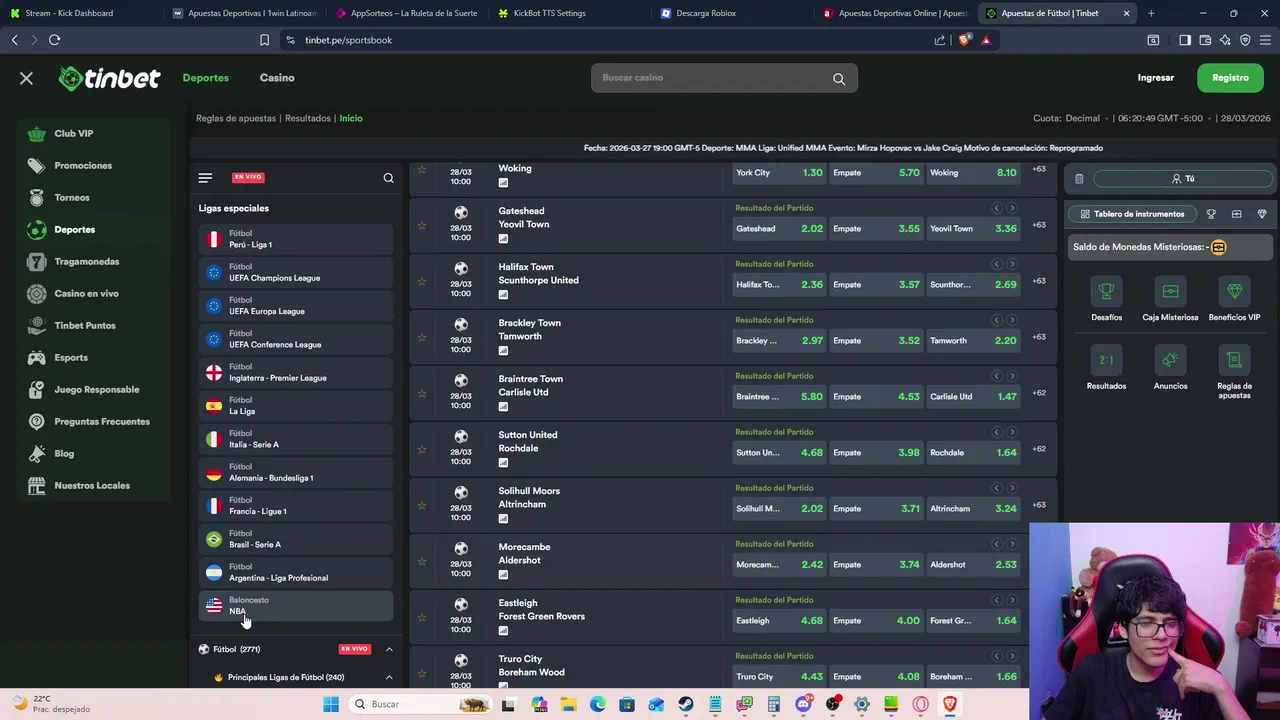Open the Casino en vivo chip icon
This screenshot has width=1280, height=720.
pos(37,293)
